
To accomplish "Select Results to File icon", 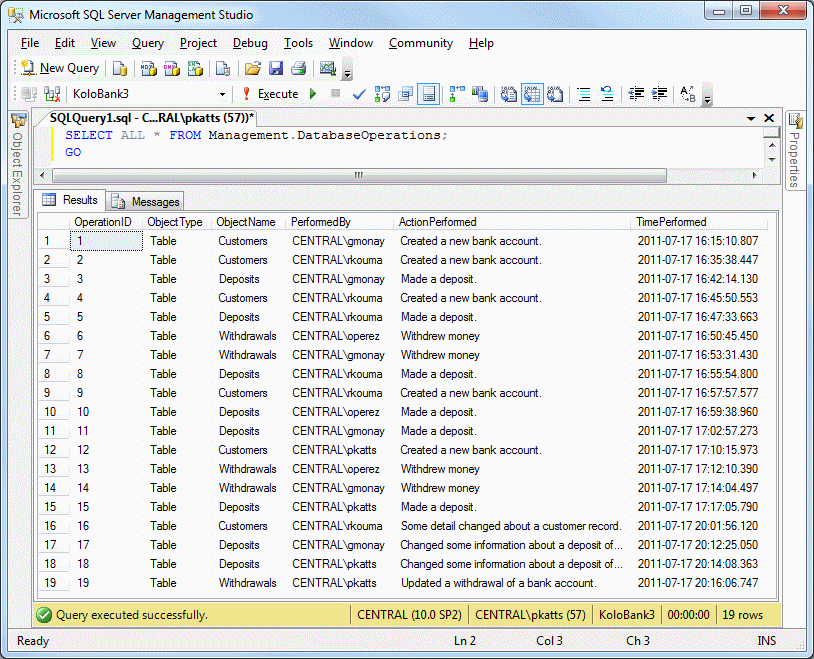I will coord(555,94).
